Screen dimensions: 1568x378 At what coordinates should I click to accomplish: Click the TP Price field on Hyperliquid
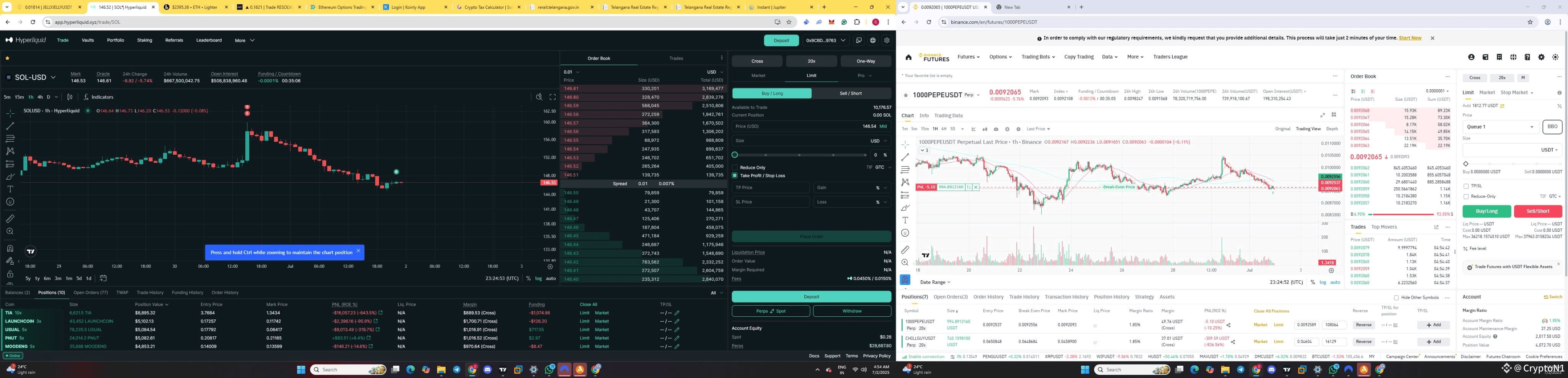tap(771, 188)
